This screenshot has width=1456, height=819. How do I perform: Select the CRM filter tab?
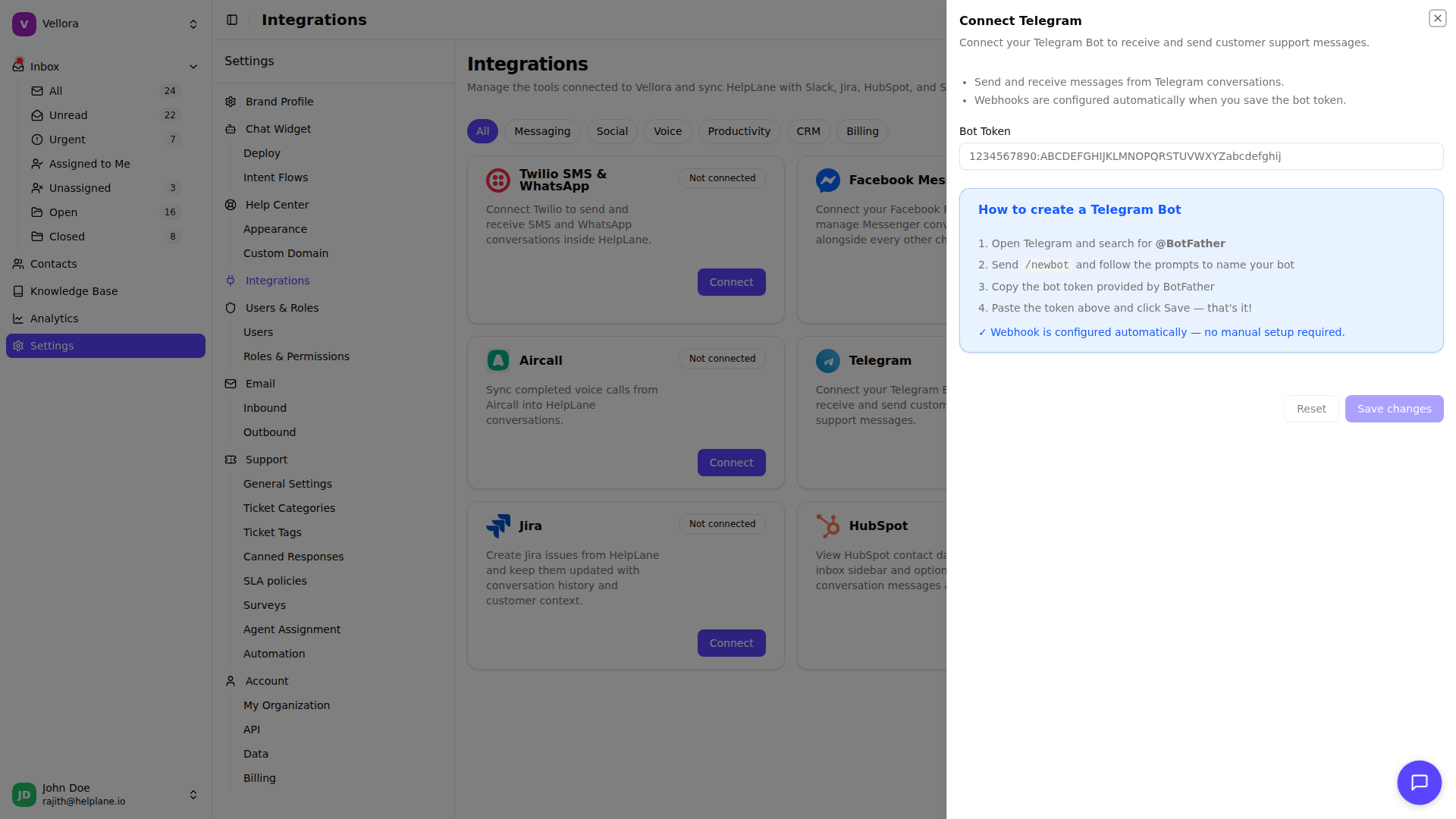coord(808,131)
